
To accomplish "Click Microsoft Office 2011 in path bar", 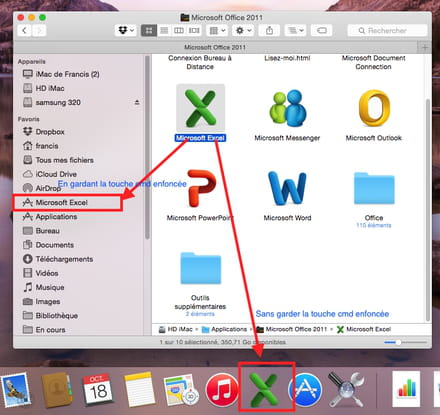I will [x=292, y=329].
